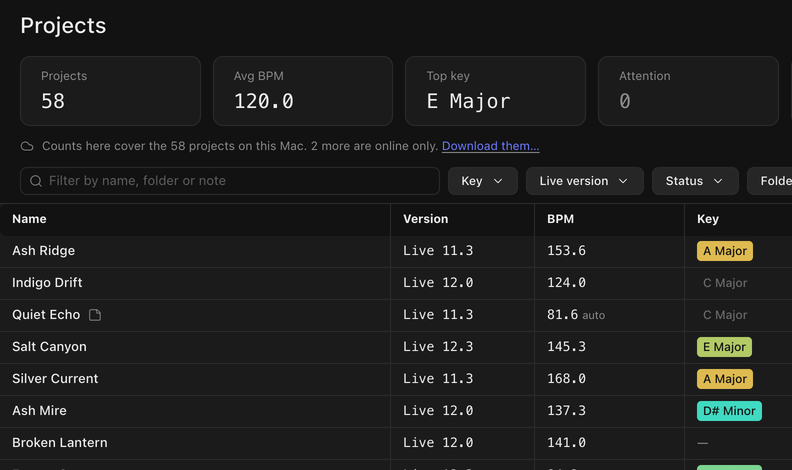Click the C Major key in Indigo Drift row
This screenshot has height=470, width=792.
click(725, 283)
